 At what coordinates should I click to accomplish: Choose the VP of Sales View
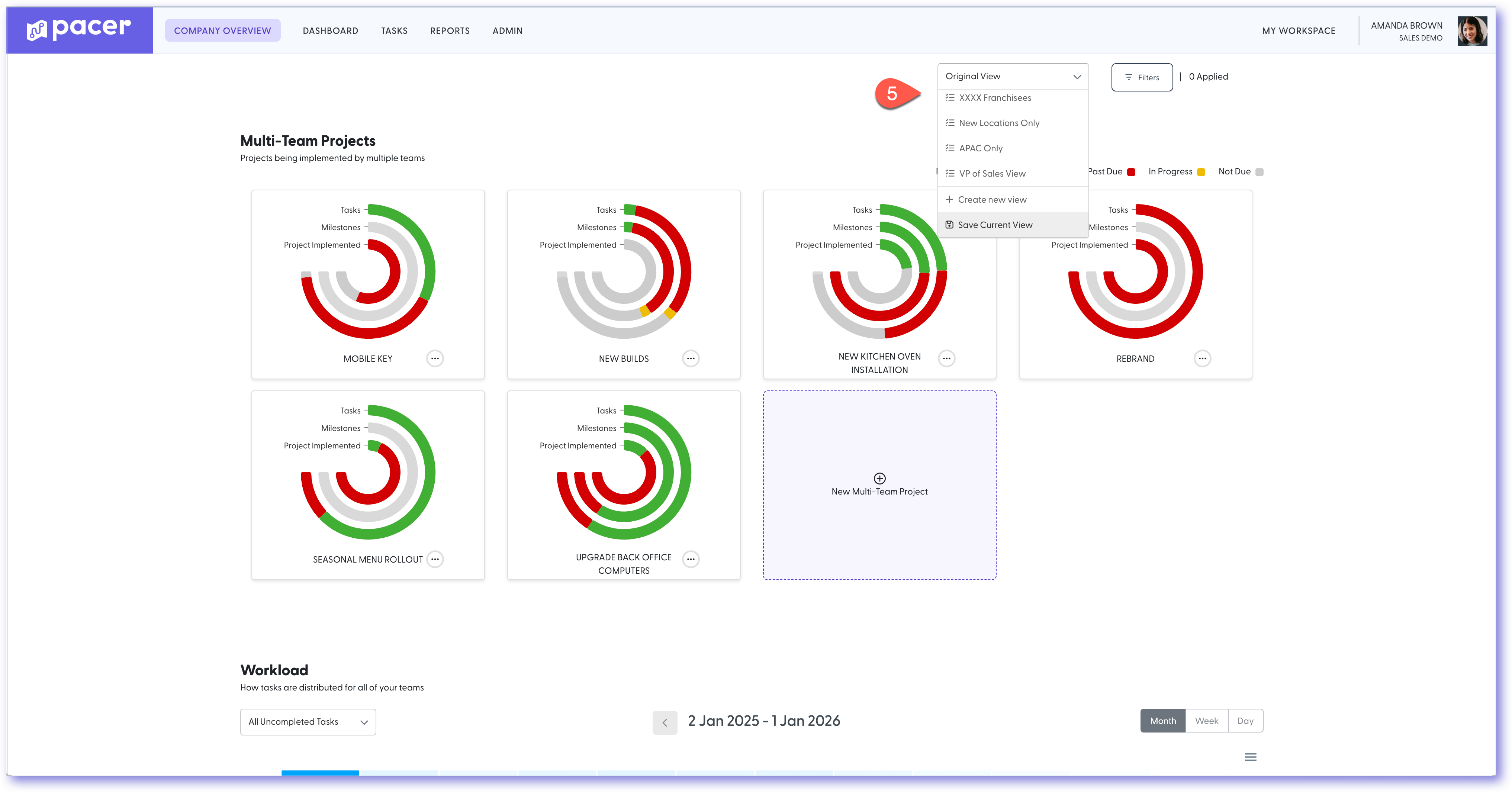click(x=1013, y=173)
